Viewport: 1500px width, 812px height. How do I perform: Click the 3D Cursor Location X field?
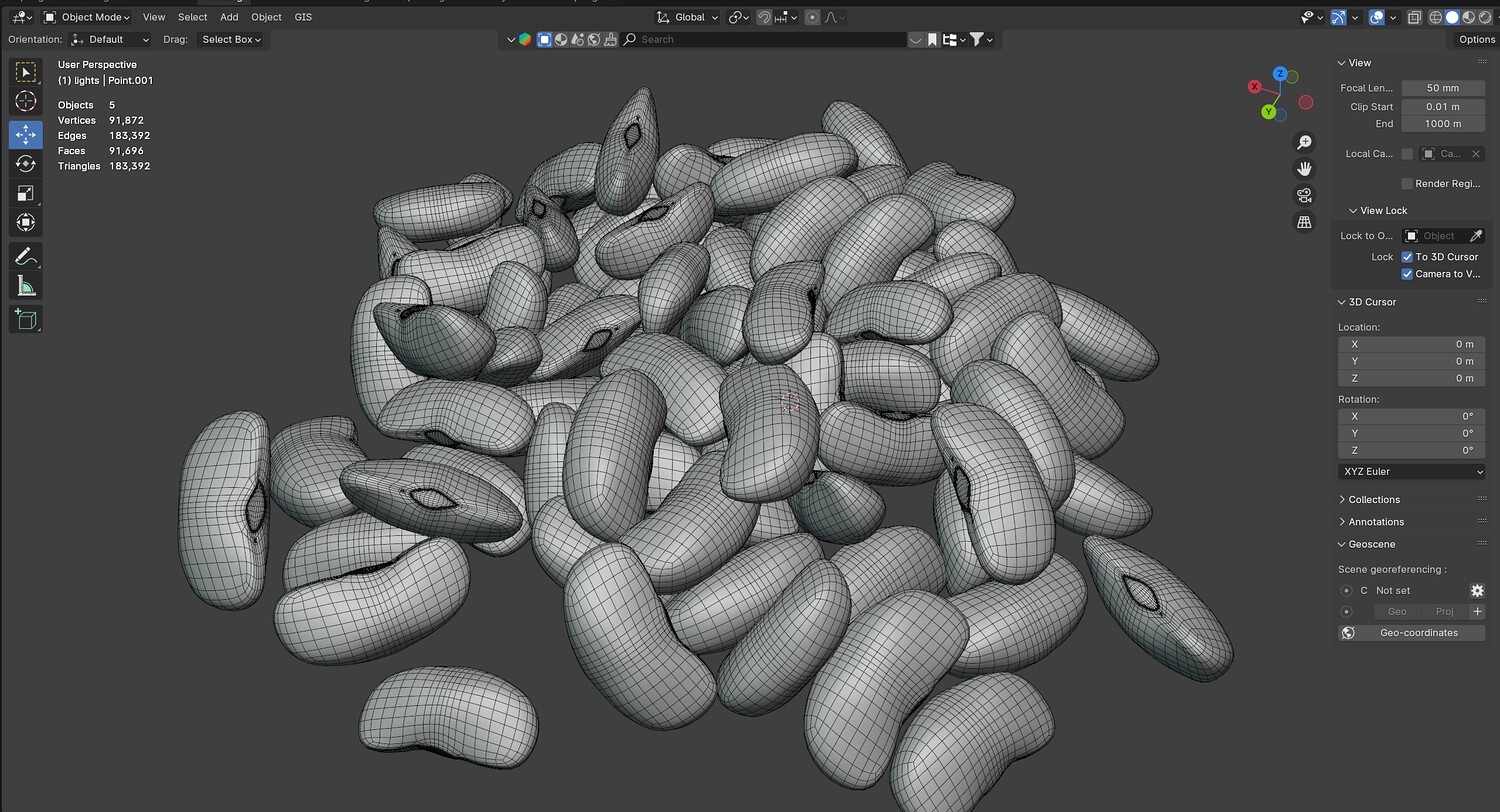tap(1411, 344)
